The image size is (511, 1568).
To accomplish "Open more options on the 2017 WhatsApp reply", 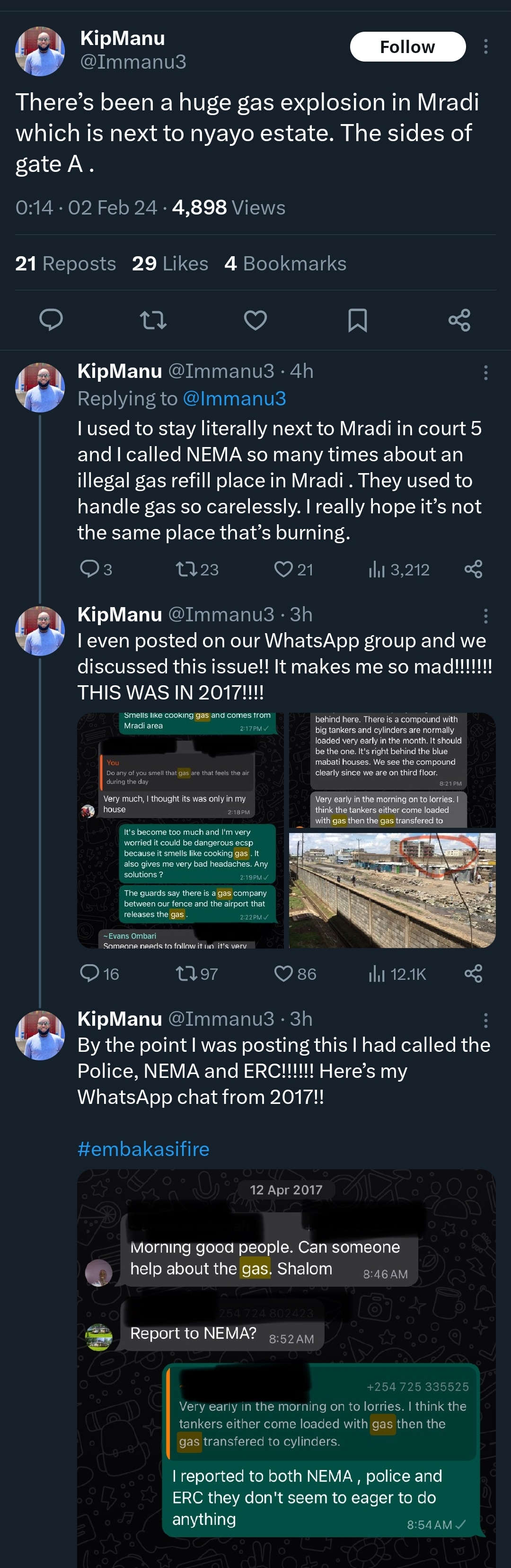I will coord(485,616).
